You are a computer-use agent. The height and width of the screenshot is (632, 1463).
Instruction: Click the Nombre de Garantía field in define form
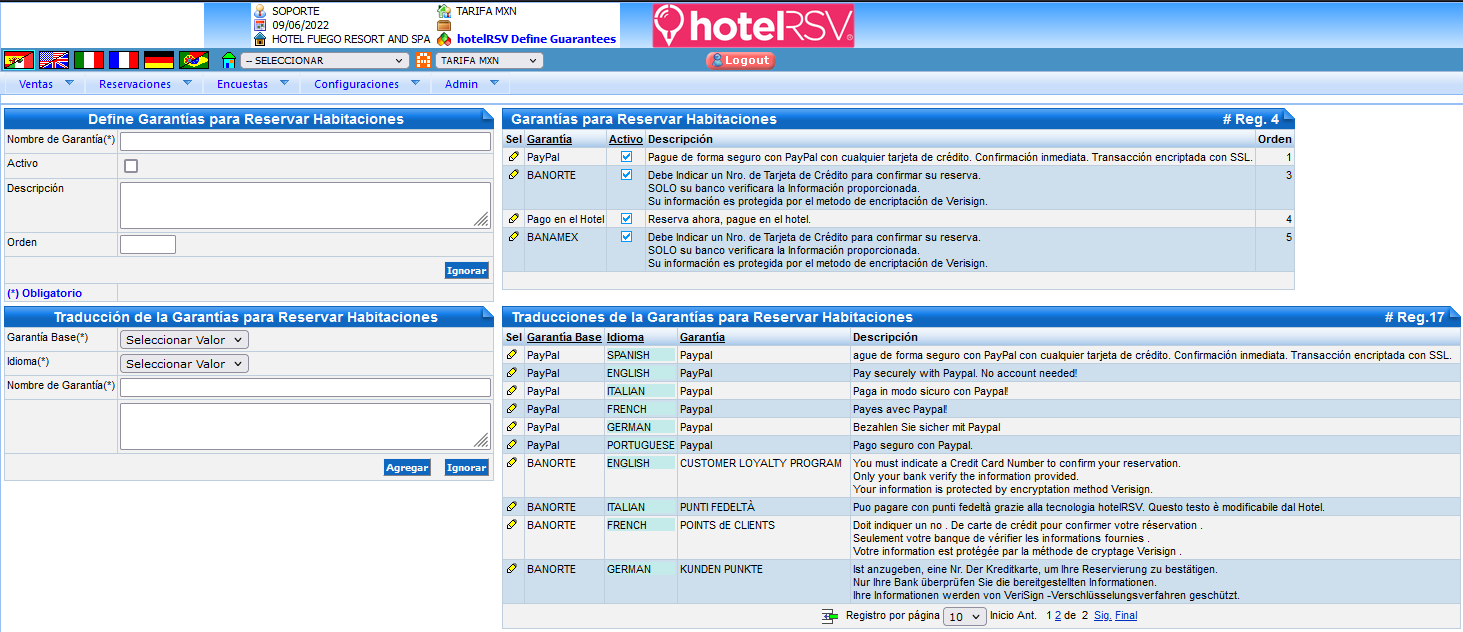(305, 142)
